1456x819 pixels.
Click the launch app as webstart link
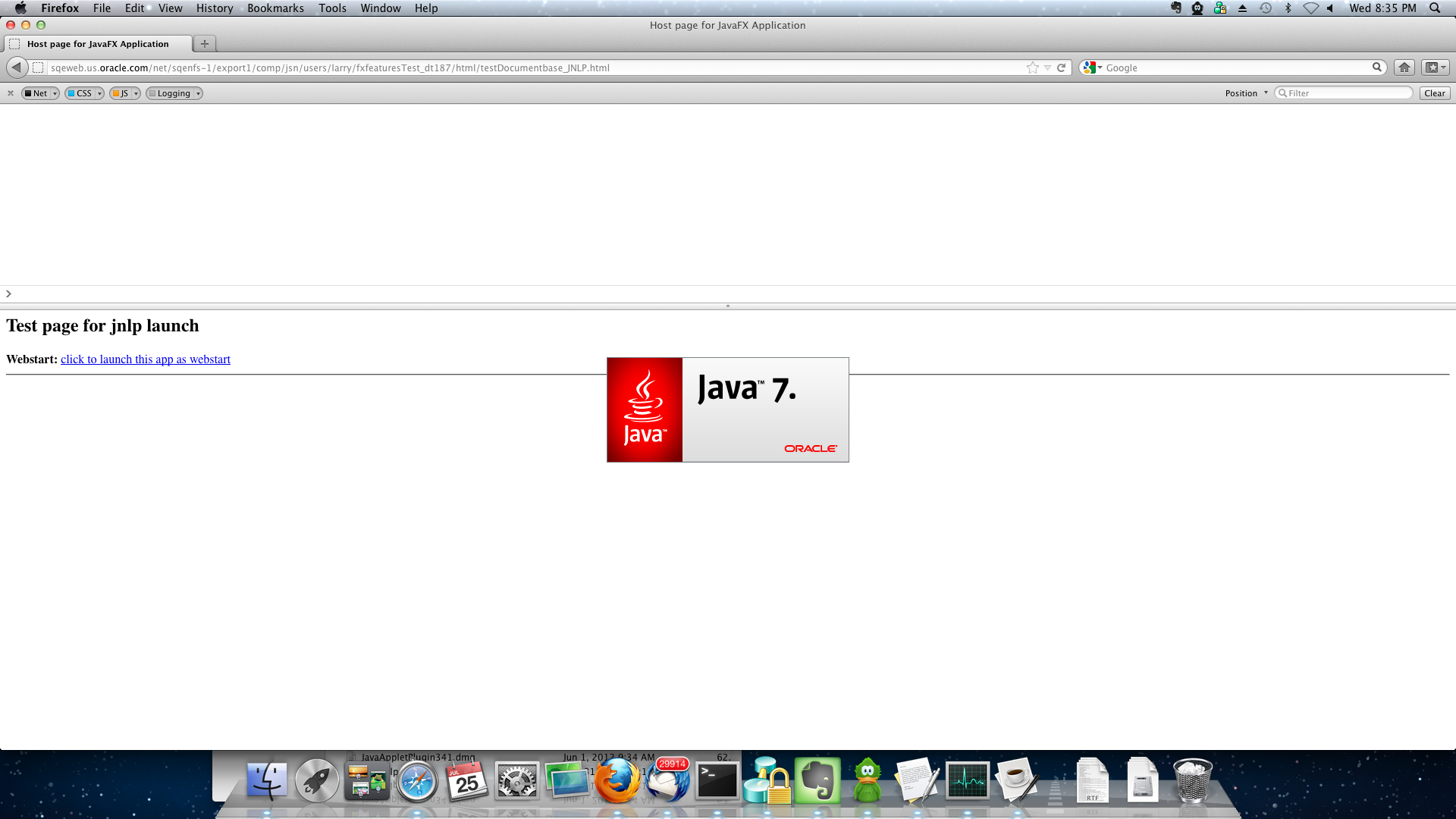(x=146, y=359)
